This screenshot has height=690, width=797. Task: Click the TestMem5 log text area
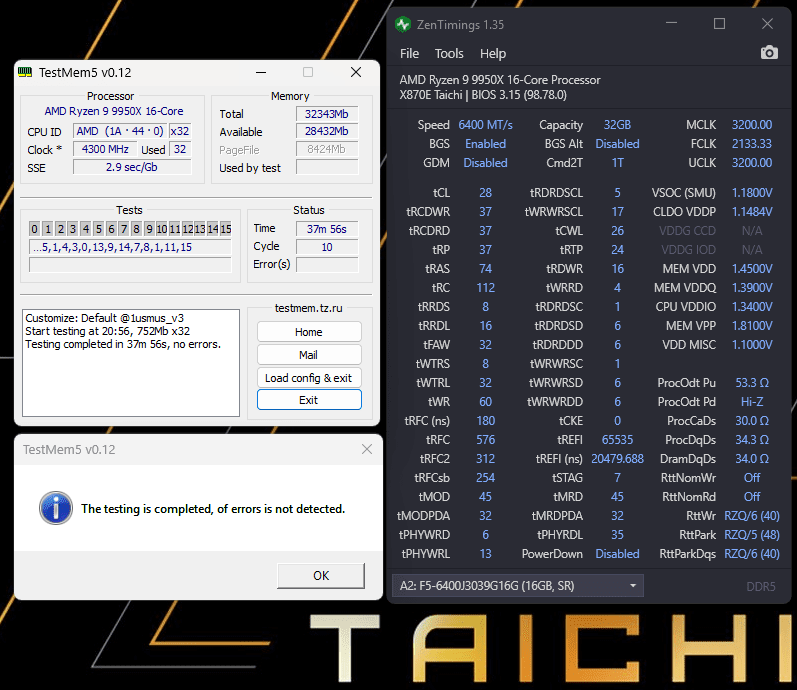tap(131, 363)
